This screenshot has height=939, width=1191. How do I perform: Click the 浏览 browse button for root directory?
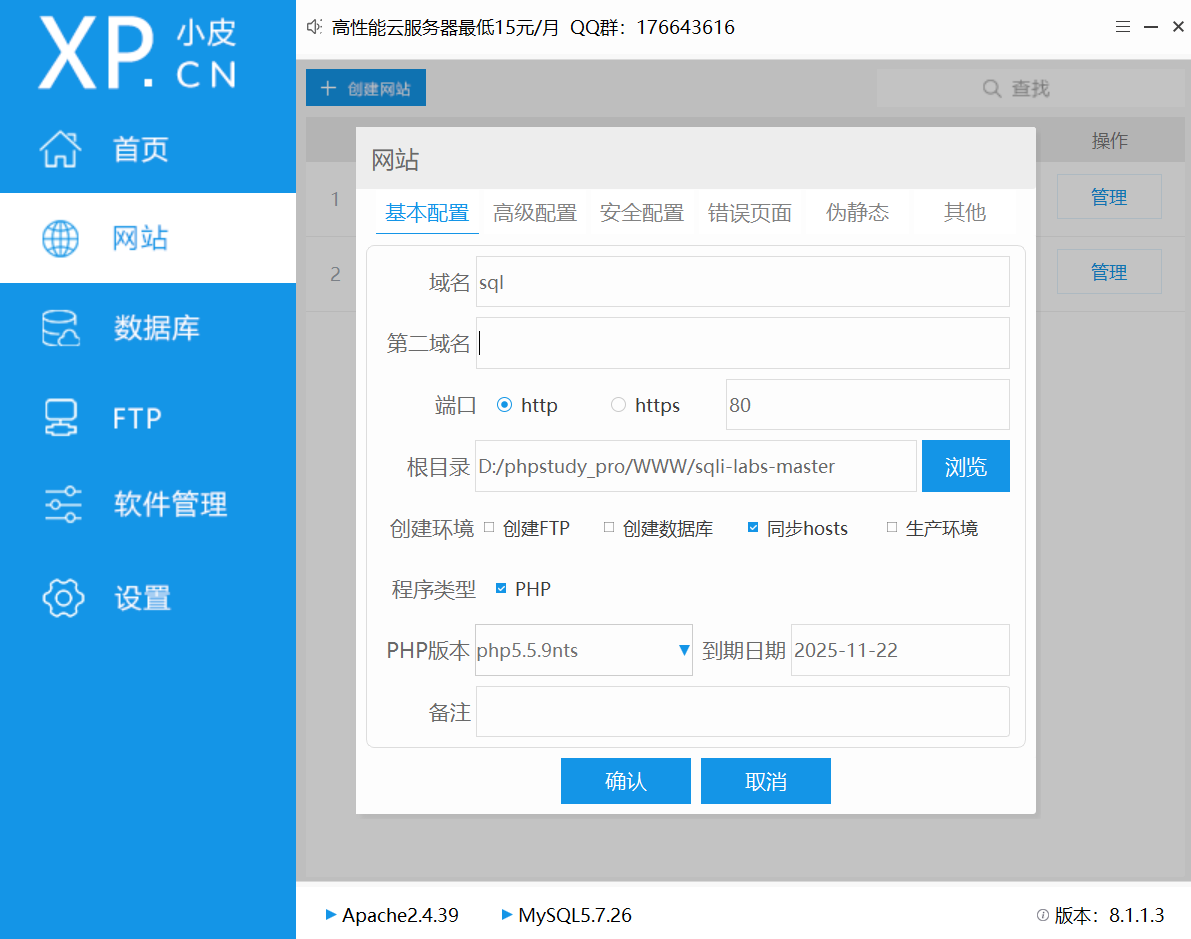(965, 466)
